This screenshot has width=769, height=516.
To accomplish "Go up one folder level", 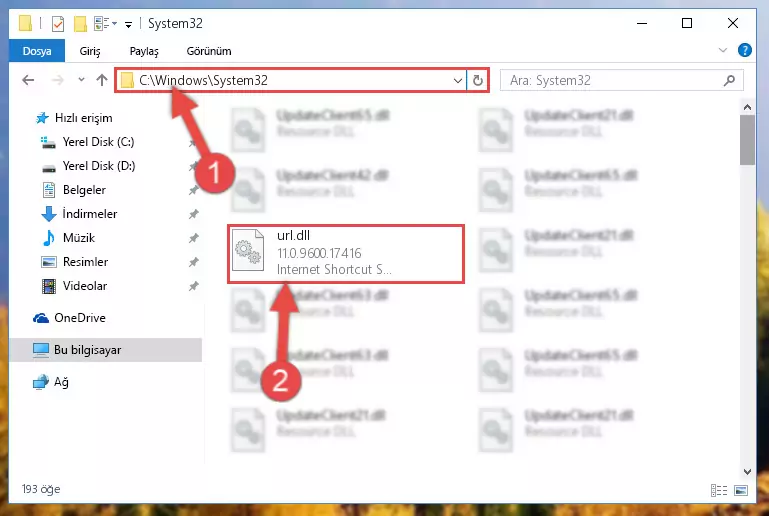I will pyautogui.click(x=102, y=80).
